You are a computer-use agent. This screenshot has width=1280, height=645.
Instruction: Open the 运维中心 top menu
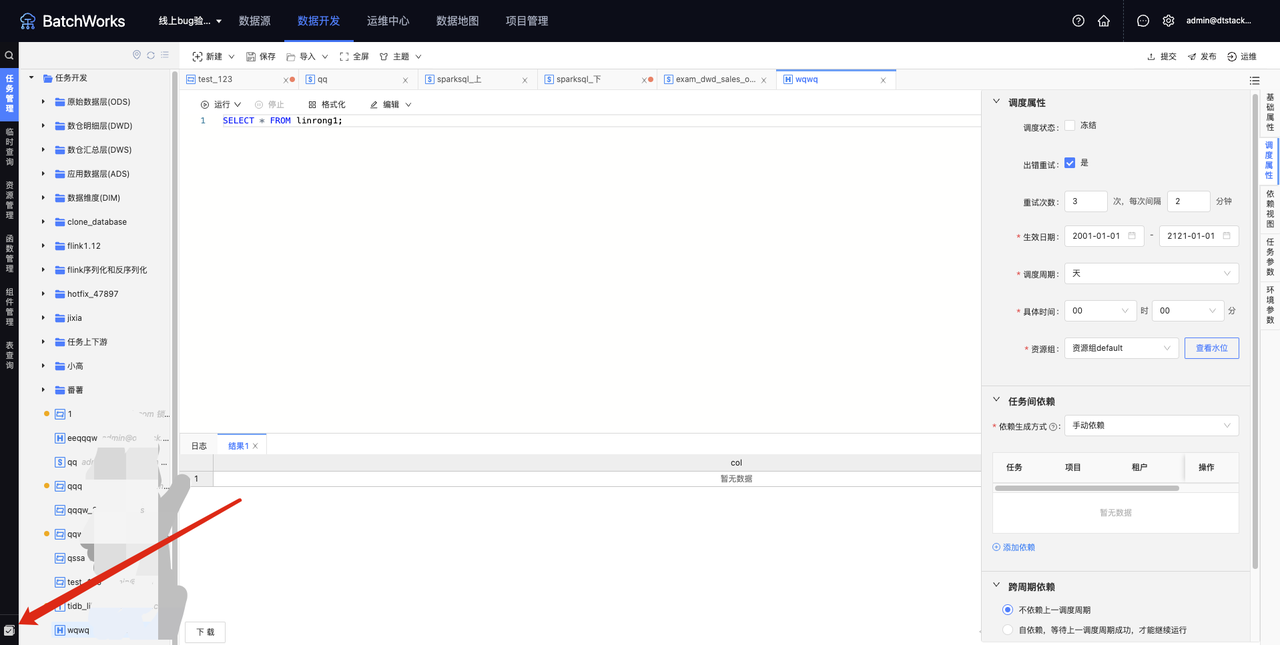388,20
